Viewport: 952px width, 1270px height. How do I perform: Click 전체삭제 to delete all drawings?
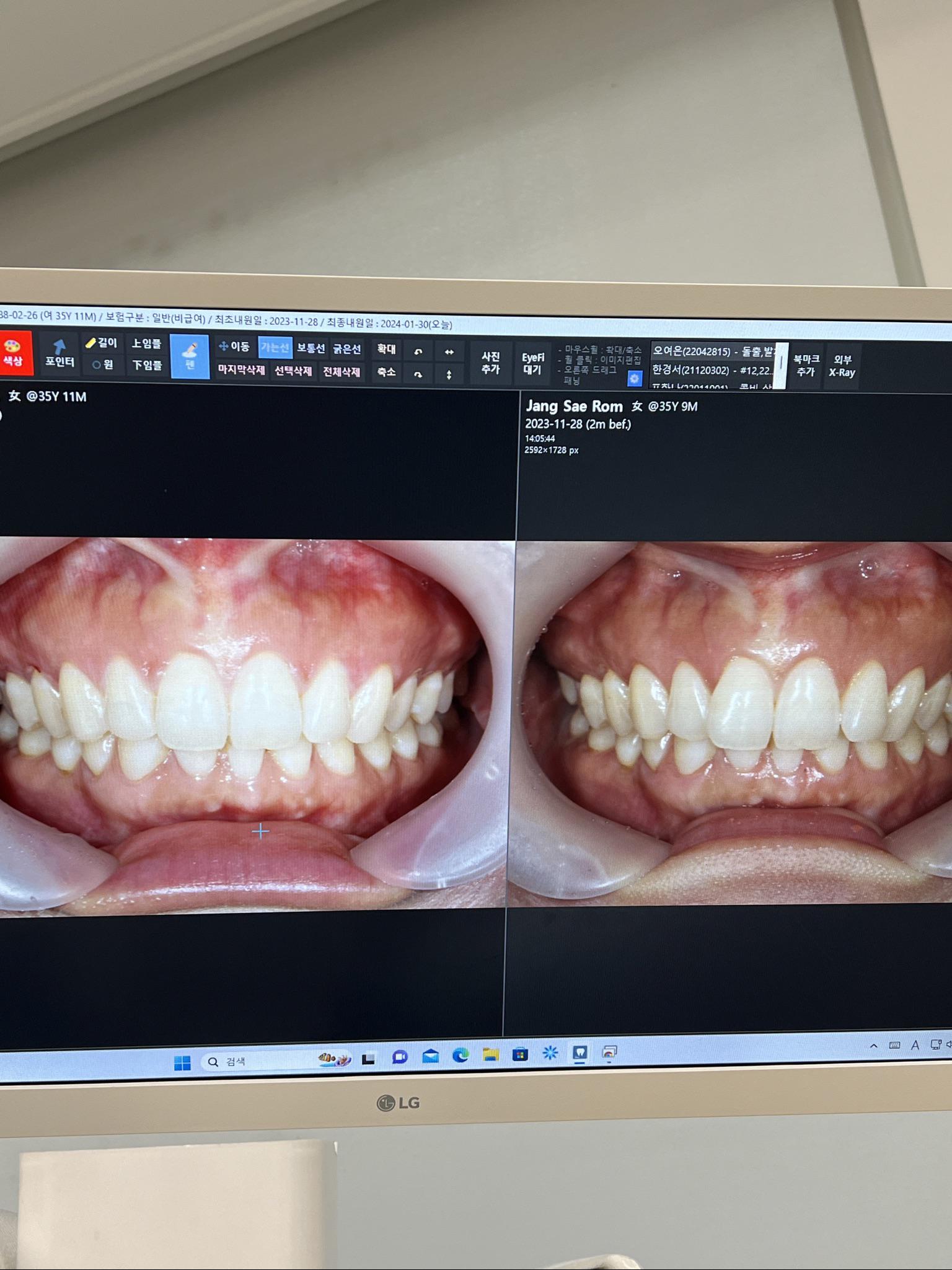[342, 372]
